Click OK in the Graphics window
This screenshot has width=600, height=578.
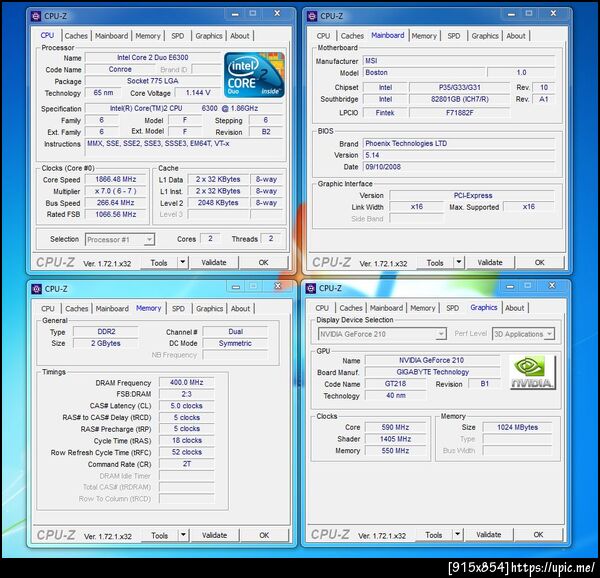538,534
